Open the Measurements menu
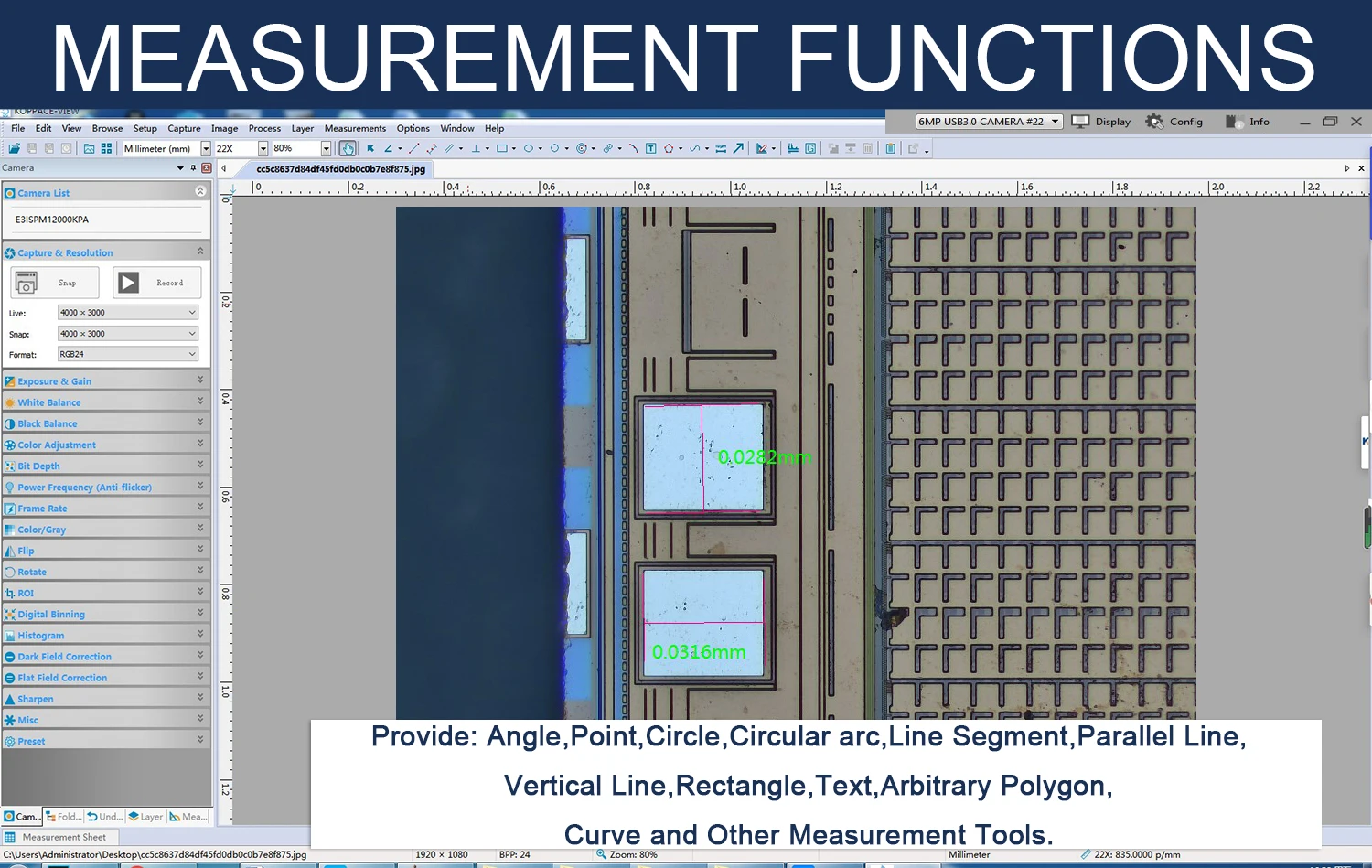Viewport: 1372px width, 868px height. click(x=355, y=128)
